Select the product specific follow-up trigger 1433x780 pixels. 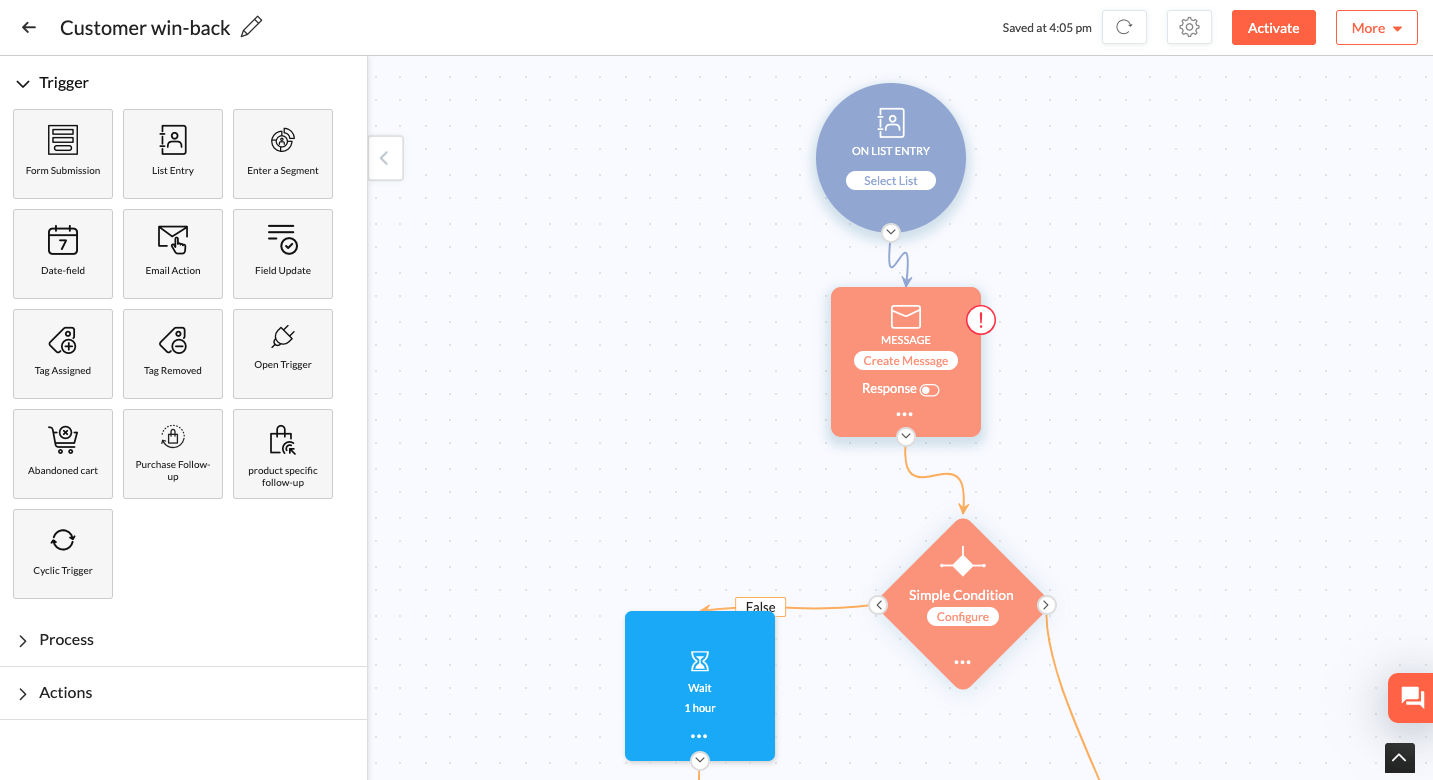click(283, 454)
